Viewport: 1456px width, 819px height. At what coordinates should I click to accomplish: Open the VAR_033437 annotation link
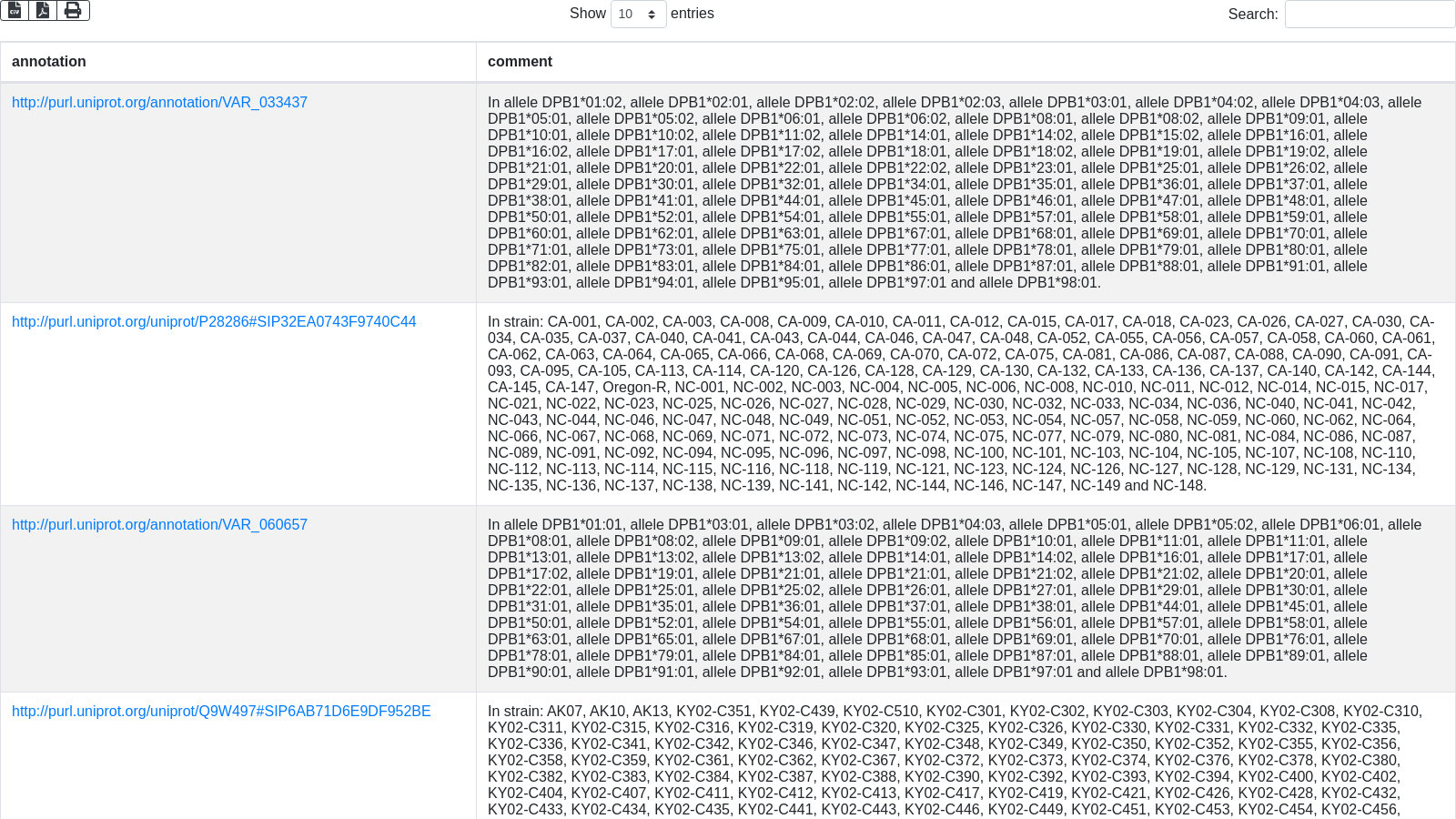159,103
